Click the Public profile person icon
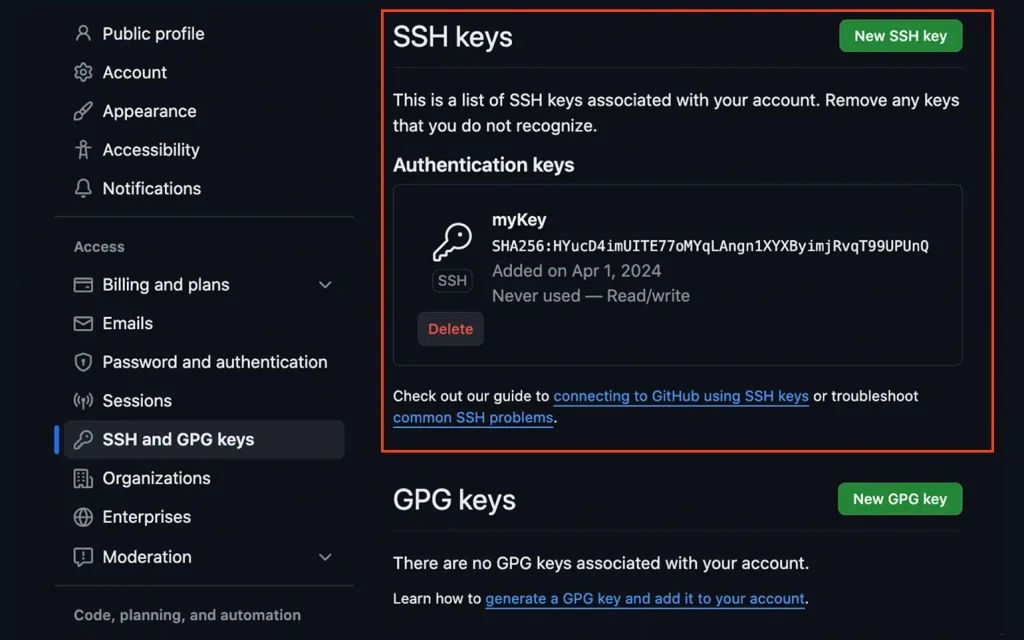This screenshot has width=1024, height=640. 83,33
